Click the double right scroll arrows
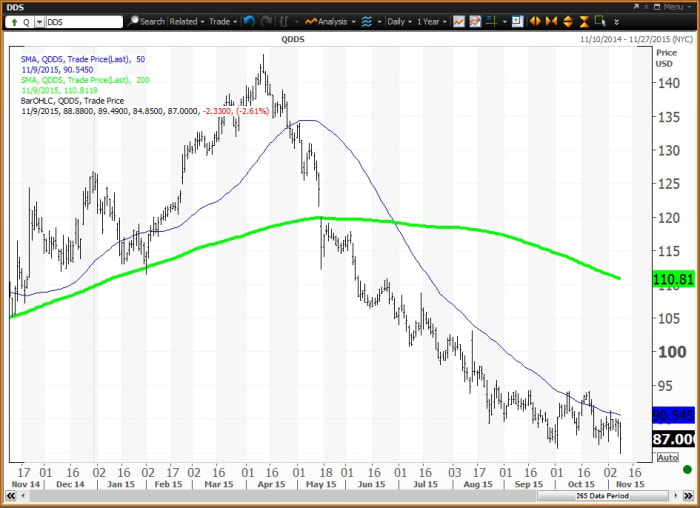Image resolution: width=700 pixels, height=508 pixels. tap(689, 496)
